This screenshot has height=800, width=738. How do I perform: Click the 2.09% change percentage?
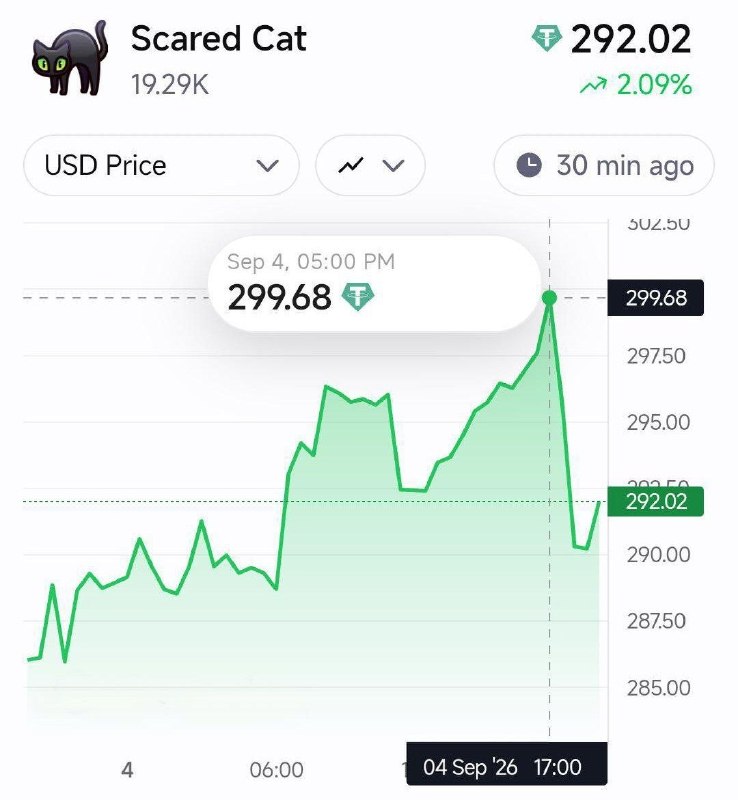coord(654,85)
